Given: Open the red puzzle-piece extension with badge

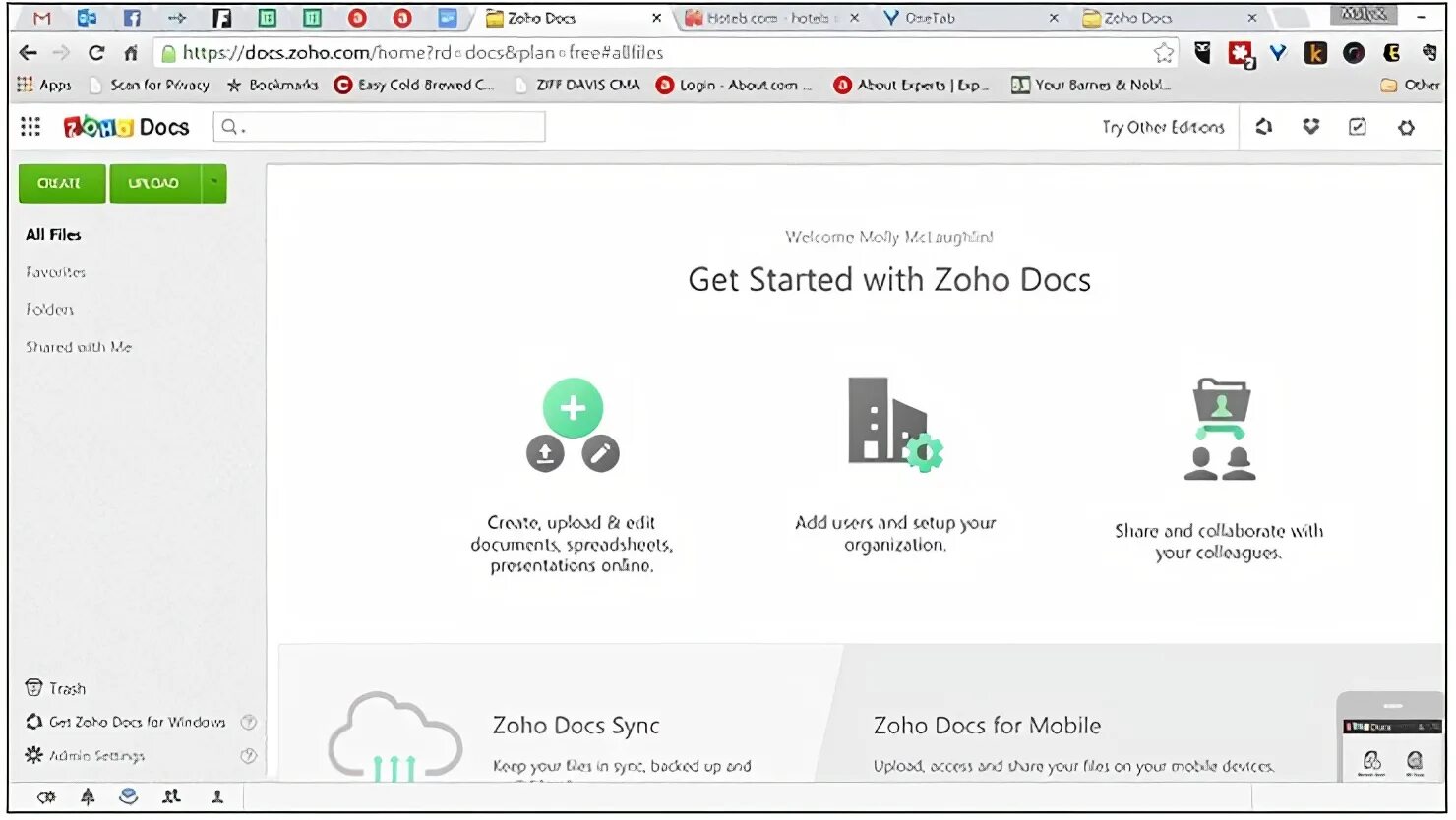Looking at the screenshot, I should coord(1241,54).
